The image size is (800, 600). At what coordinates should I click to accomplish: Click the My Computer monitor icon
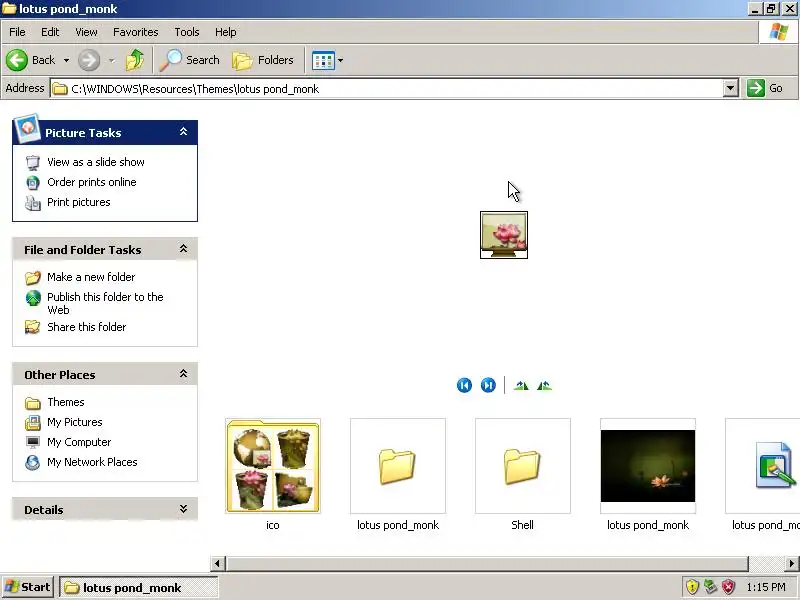click(33, 442)
